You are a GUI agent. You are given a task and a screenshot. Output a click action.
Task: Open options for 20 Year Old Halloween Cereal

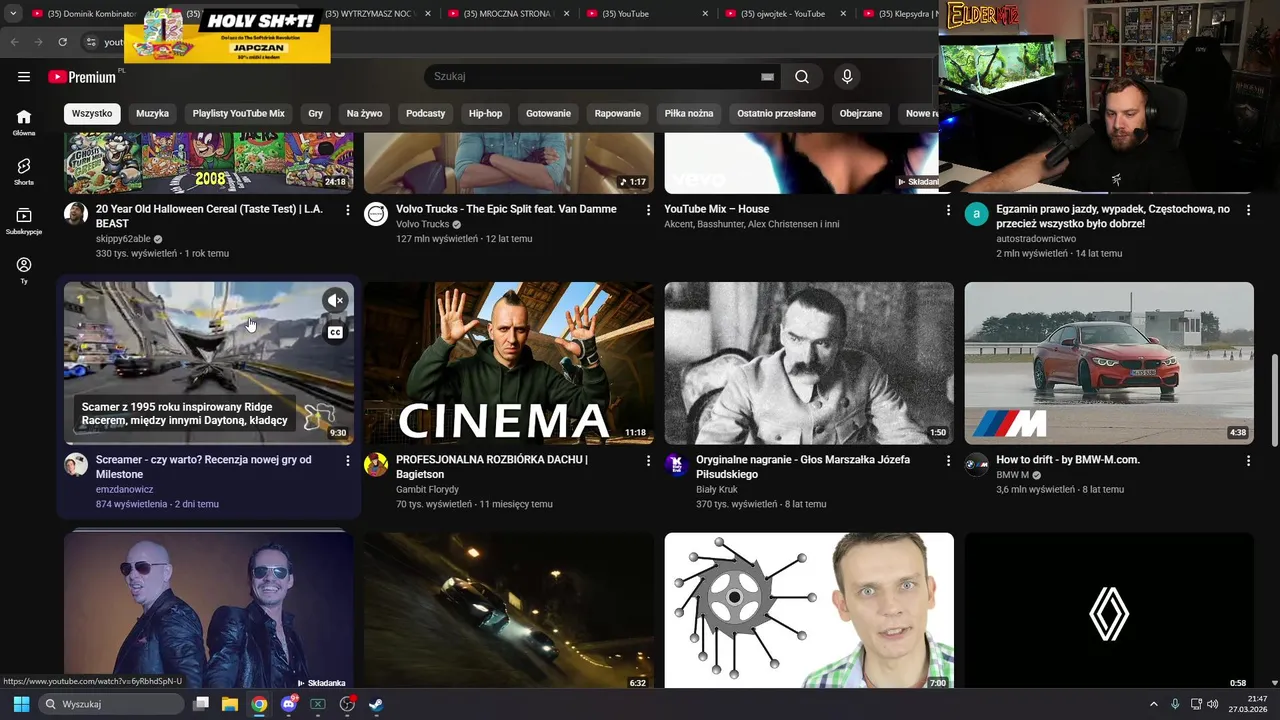[347, 210]
